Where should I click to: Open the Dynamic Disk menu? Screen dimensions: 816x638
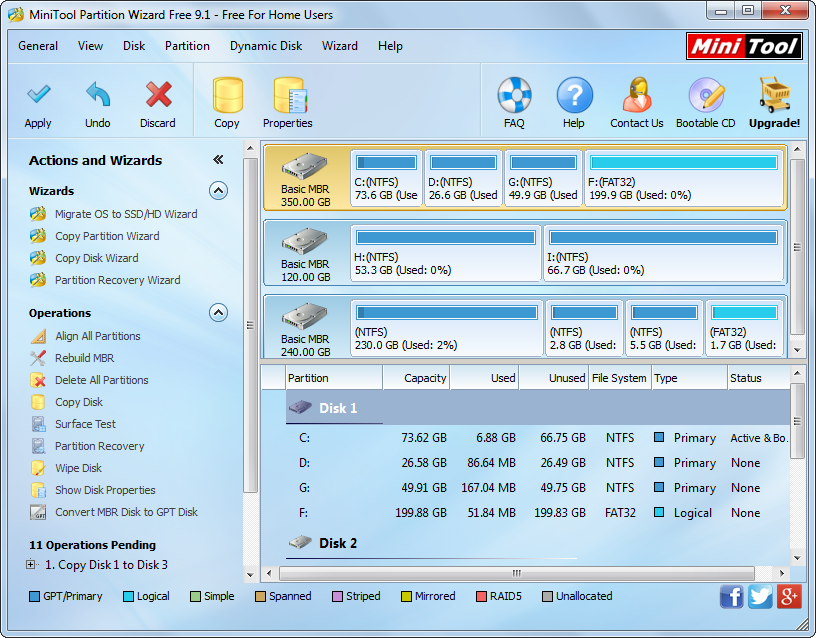pyautogui.click(x=266, y=46)
